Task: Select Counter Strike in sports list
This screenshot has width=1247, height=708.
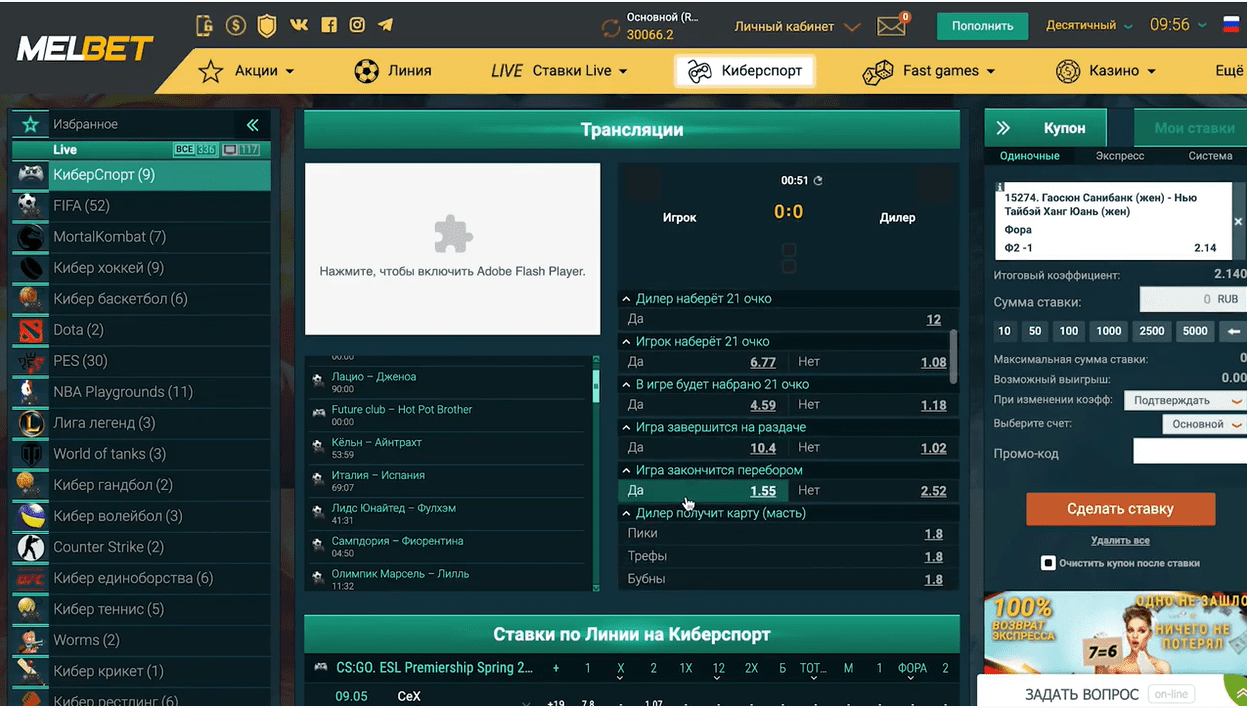Action: (141, 547)
